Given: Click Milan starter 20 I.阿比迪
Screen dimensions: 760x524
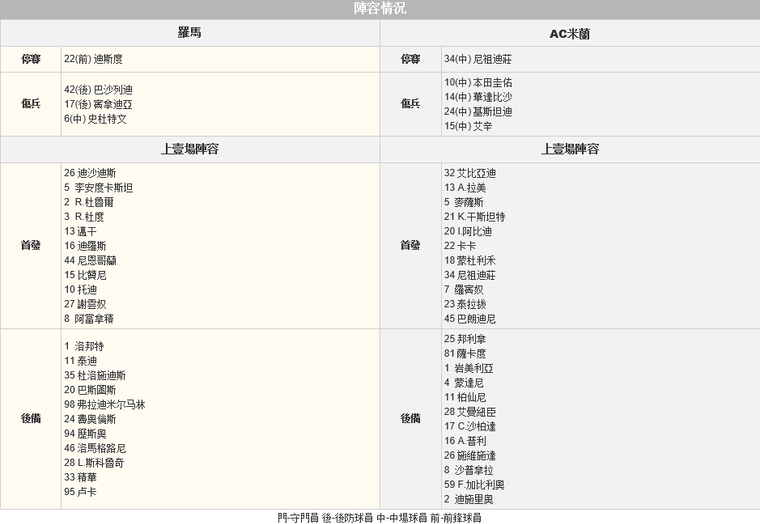Looking at the screenshot, I should point(468,231).
